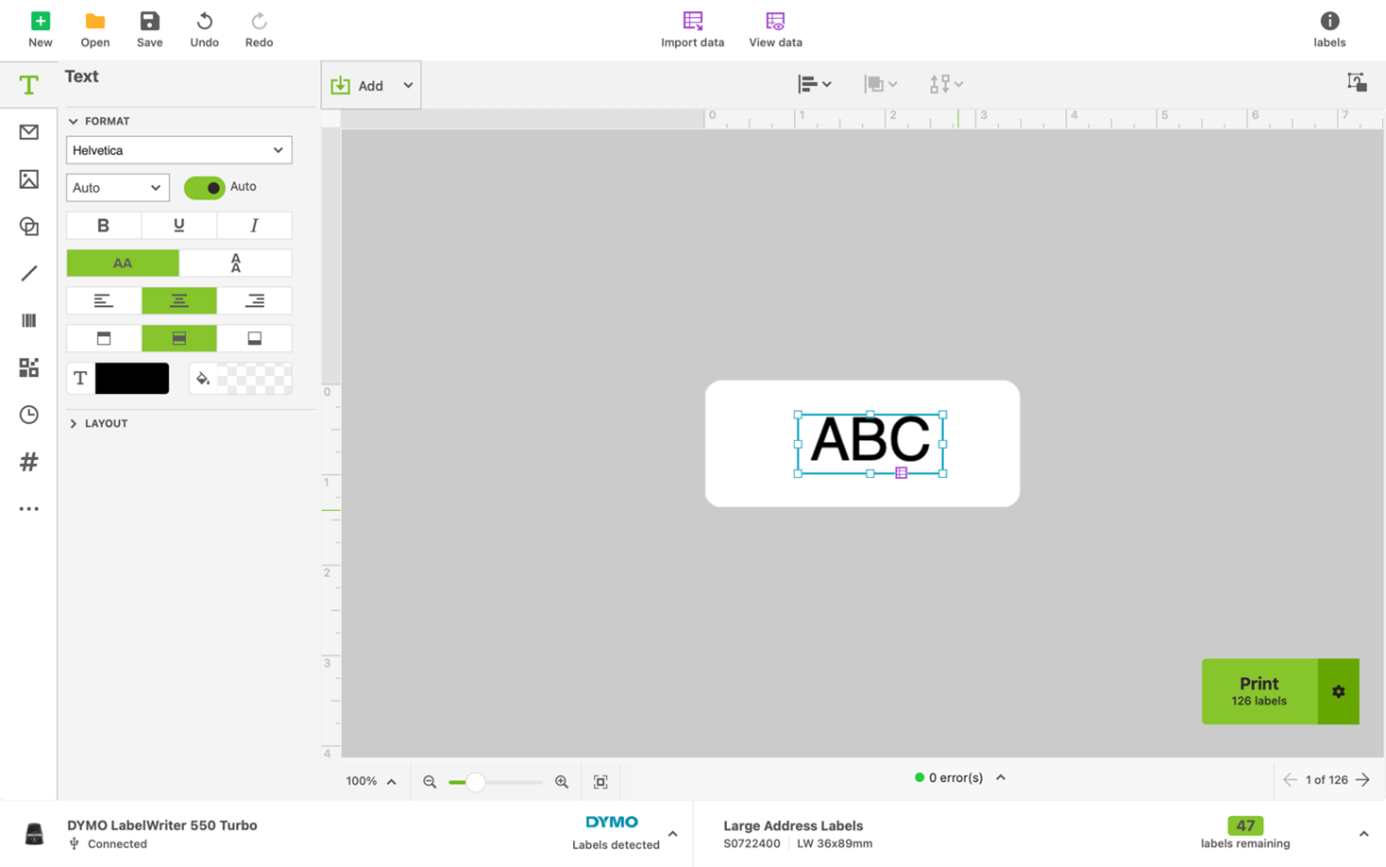Select the QR code tool
This screenshot has height=867, width=1386.
[29, 367]
